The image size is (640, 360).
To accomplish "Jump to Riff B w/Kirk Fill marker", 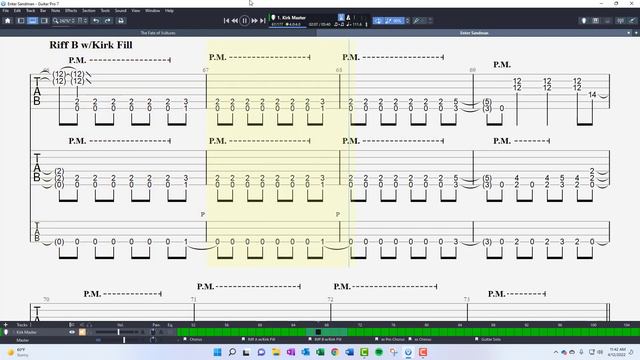I will (x=325, y=340).
